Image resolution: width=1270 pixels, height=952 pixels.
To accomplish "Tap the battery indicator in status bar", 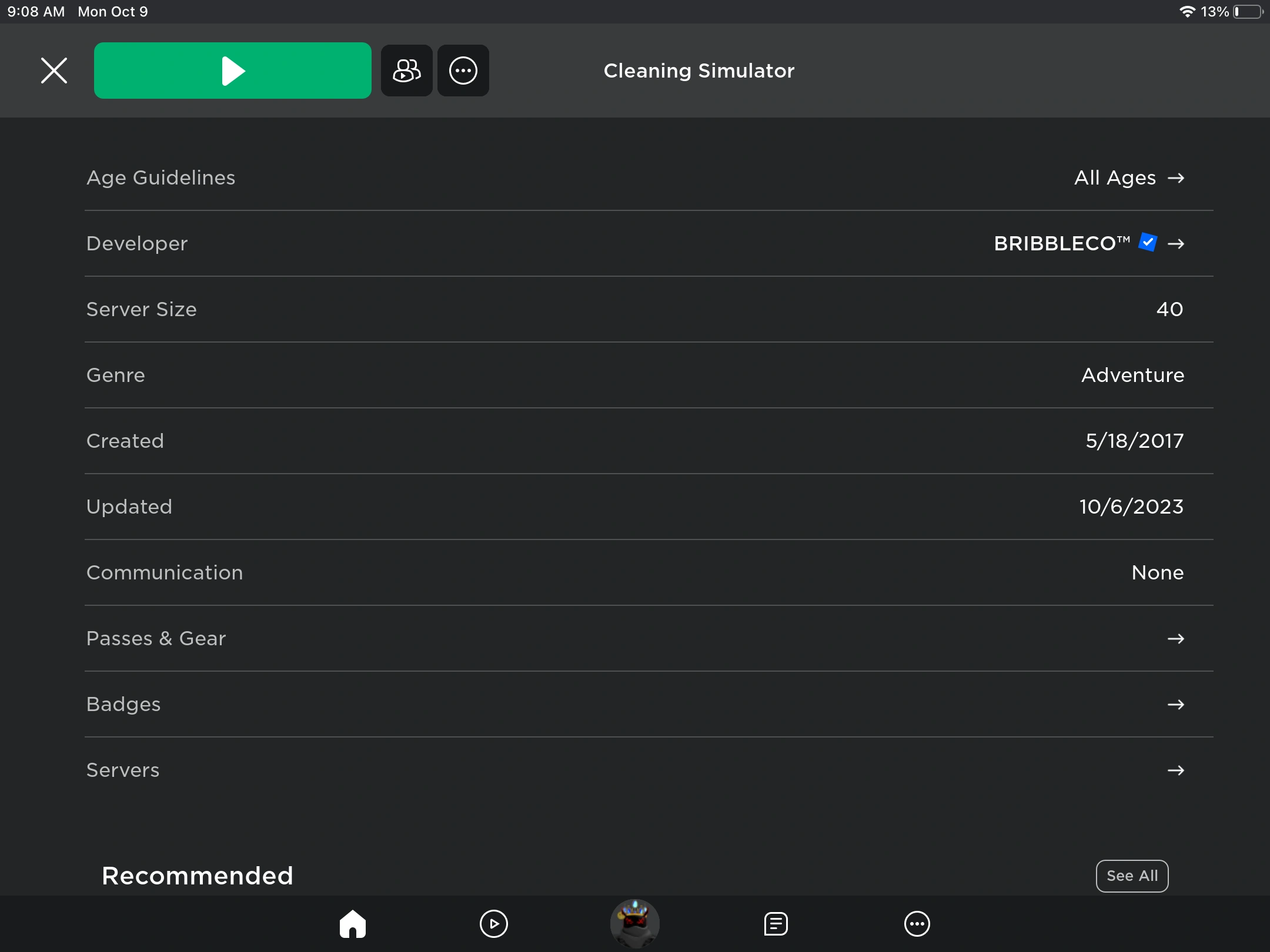I will tap(1248, 12).
